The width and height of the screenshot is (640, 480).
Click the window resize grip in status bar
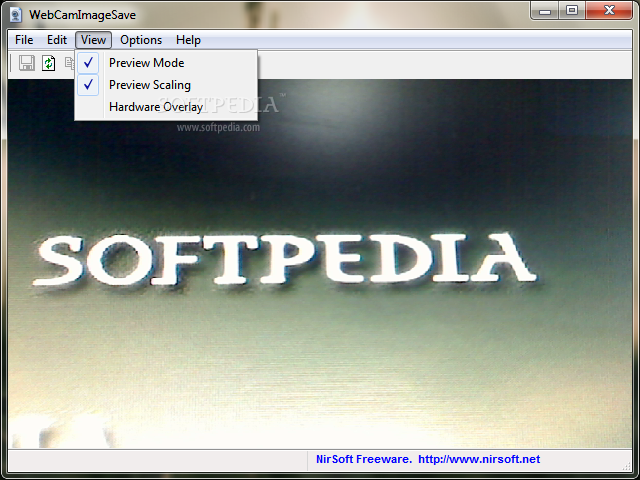627,465
